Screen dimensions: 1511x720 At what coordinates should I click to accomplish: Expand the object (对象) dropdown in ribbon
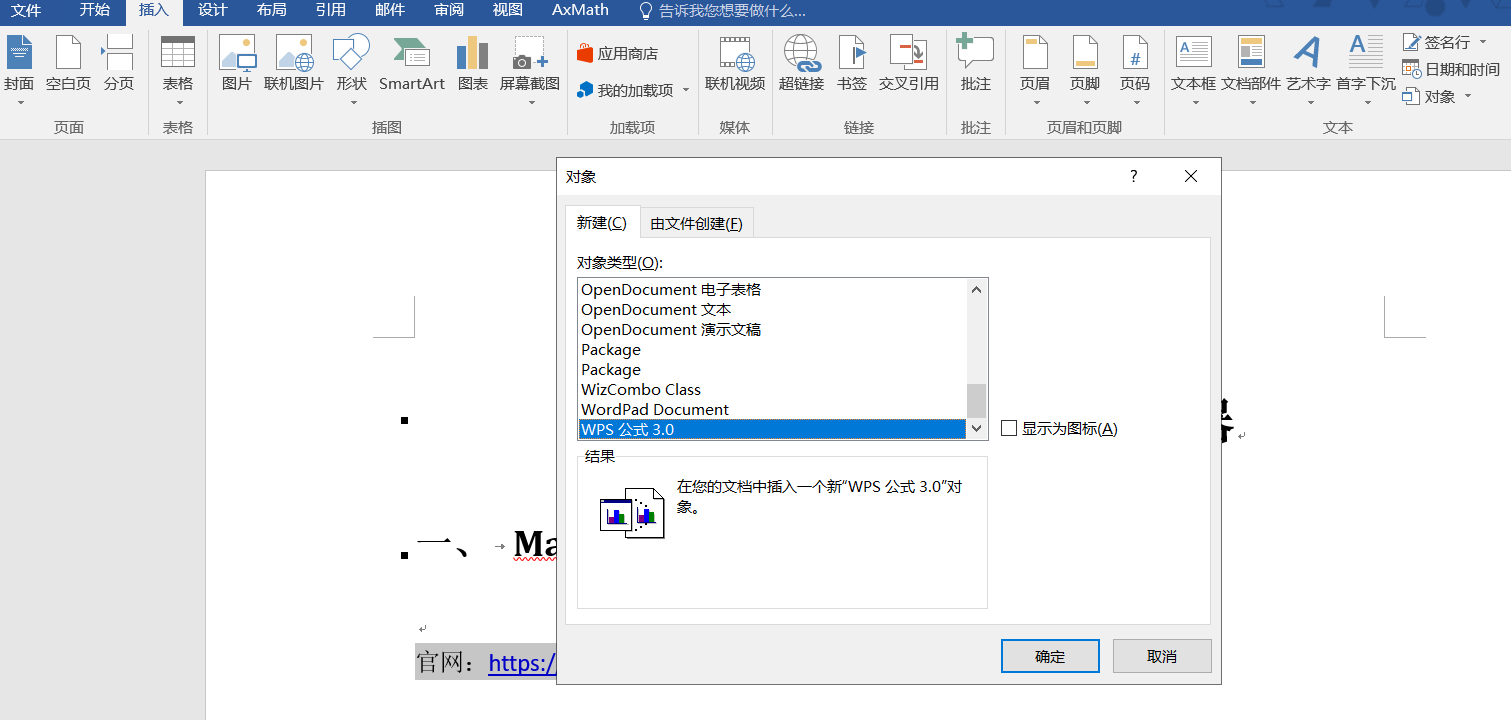(x=1468, y=96)
